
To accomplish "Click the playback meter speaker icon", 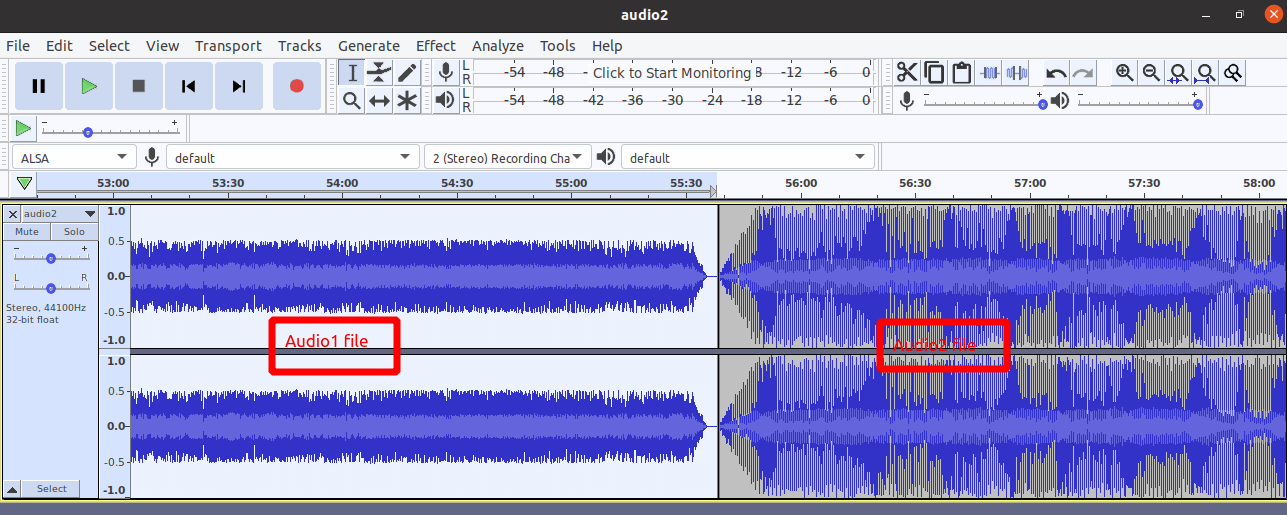I will (x=446, y=100).
